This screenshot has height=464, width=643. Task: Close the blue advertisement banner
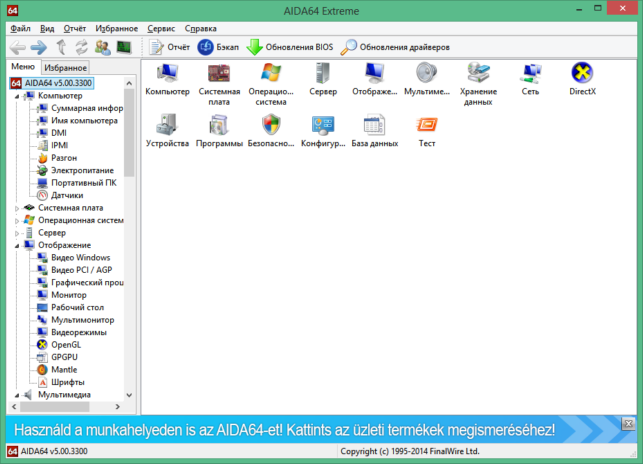[x=628, y=424]
